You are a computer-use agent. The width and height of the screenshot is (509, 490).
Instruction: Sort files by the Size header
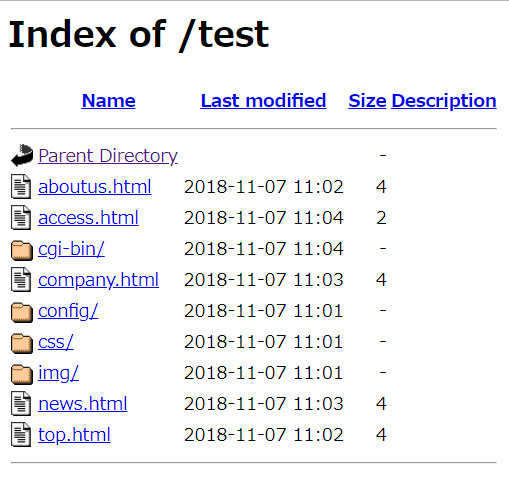coord(367,101)
